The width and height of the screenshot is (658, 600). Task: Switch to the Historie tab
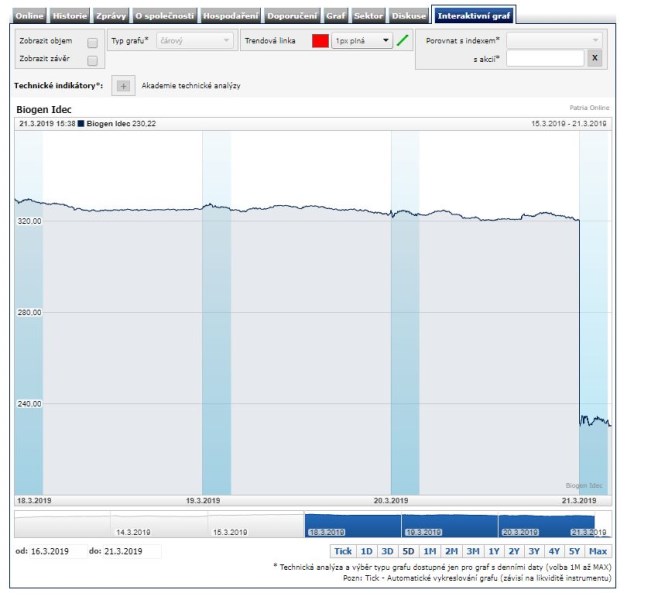tap(69, 16)
